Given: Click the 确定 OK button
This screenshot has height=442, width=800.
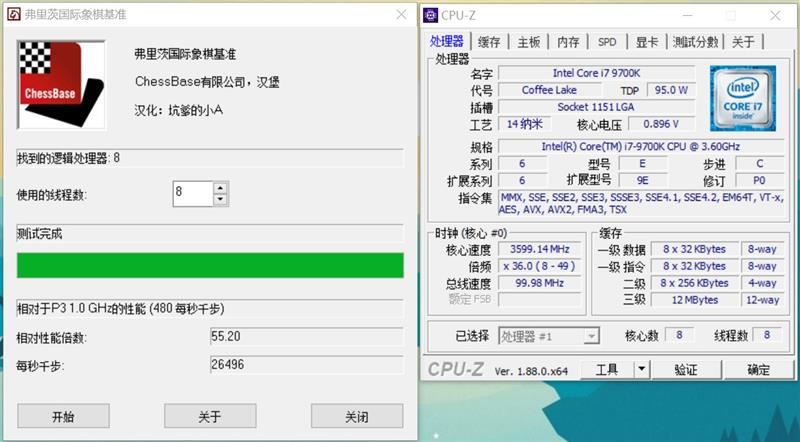Looking at the screenshot, I should pos(759,369).
